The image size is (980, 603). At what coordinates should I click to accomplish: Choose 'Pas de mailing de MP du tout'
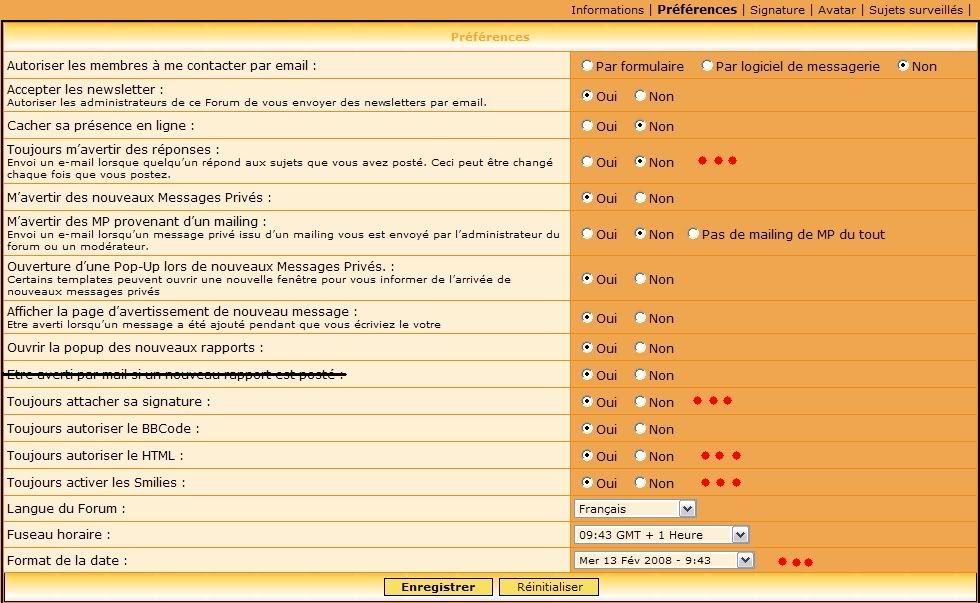pos(693,234)
